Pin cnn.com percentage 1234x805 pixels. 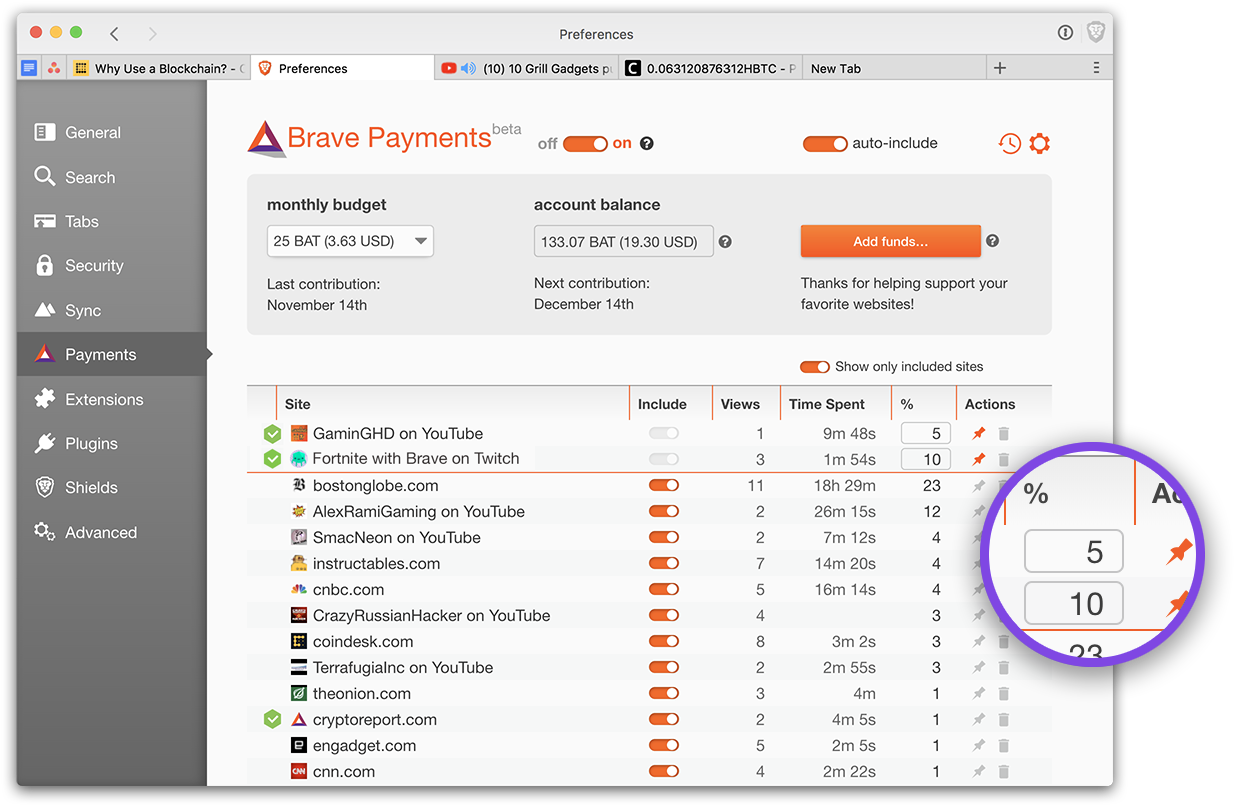(979, 771)
